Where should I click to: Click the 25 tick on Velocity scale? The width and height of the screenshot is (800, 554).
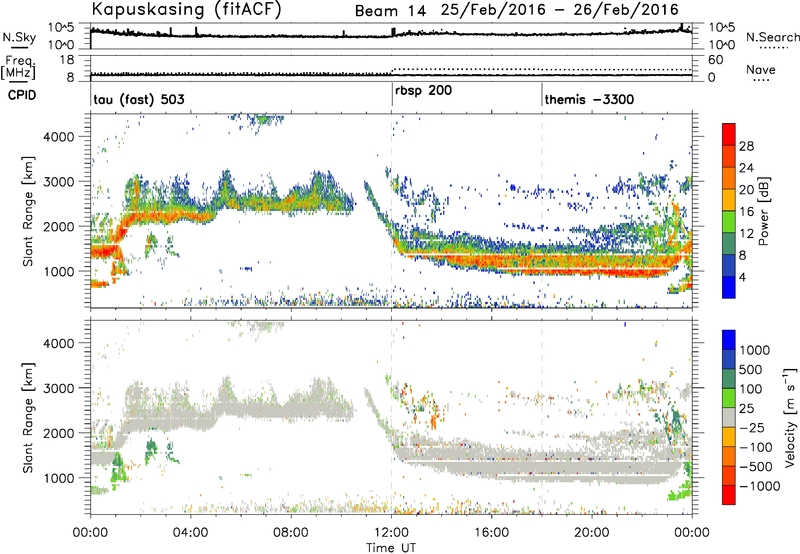pos(747,408)
